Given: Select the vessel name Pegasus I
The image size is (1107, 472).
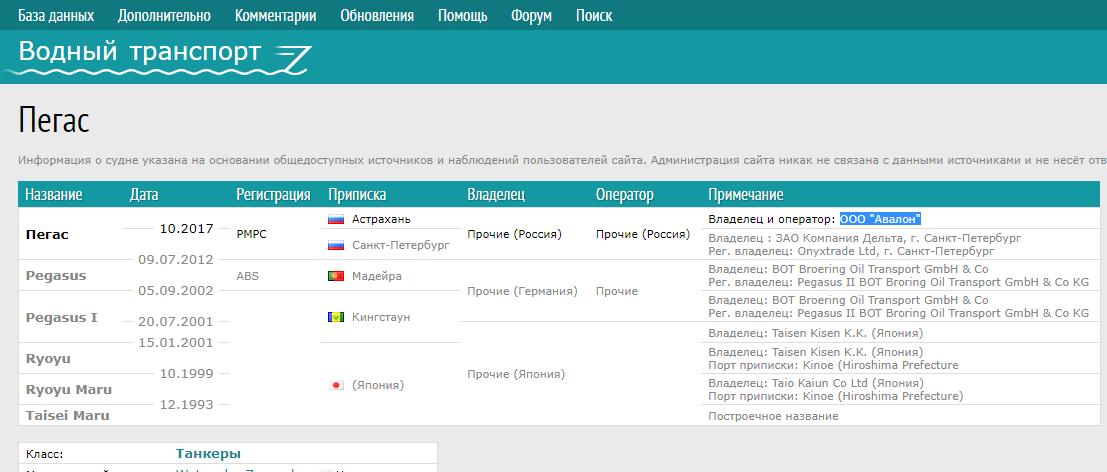Looking at the screenshot, I should [61, 317].
